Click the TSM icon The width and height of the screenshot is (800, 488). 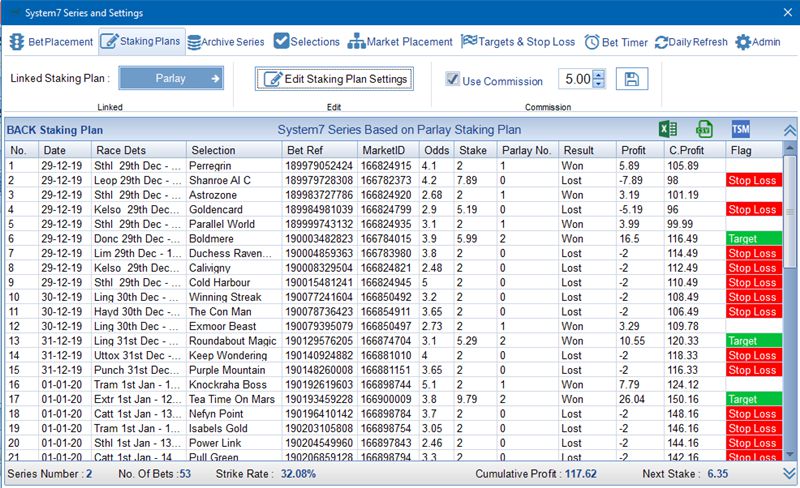[x=740, y=129]
